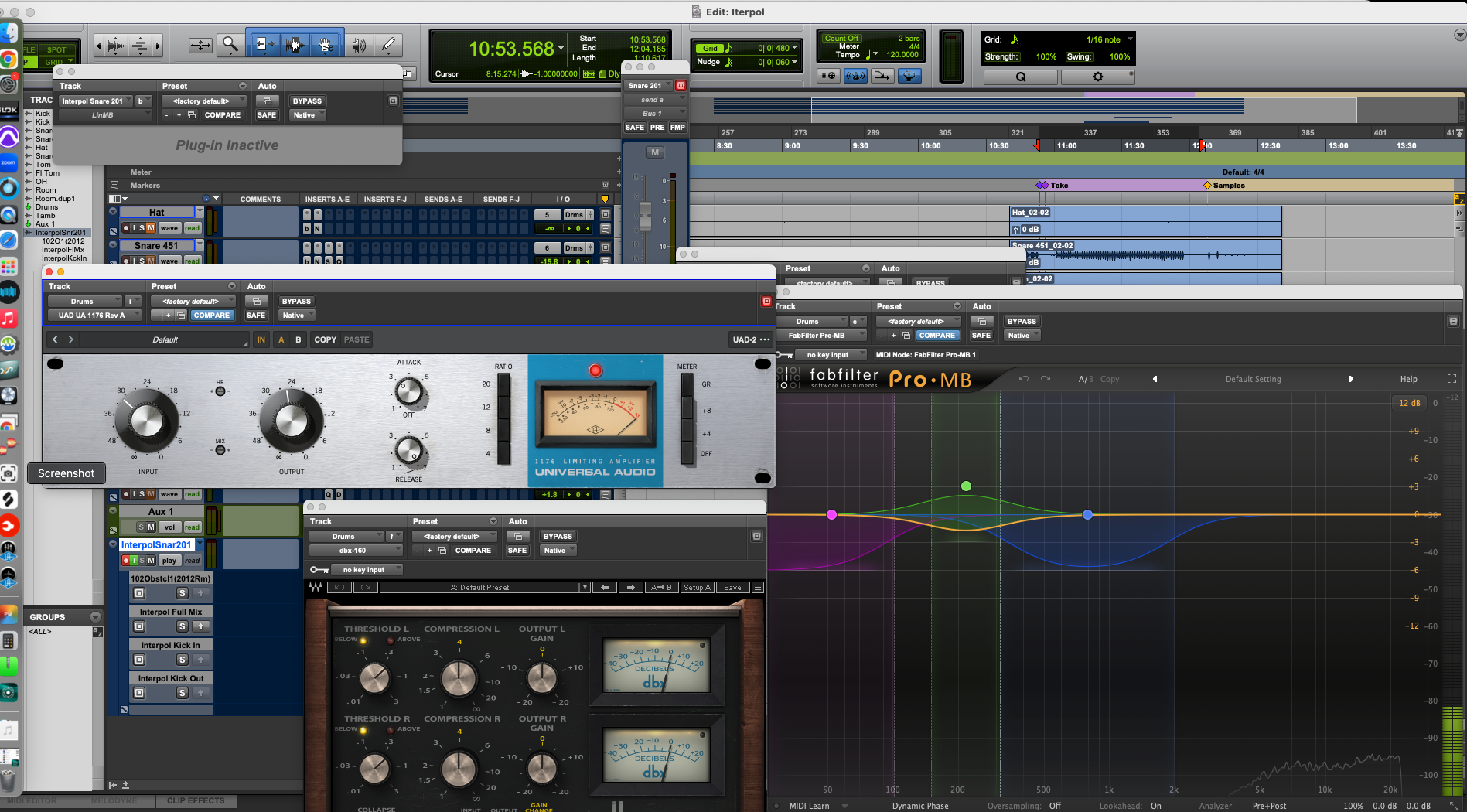Click Save in Waves dbx-160 toolbar

pos(732,588)
